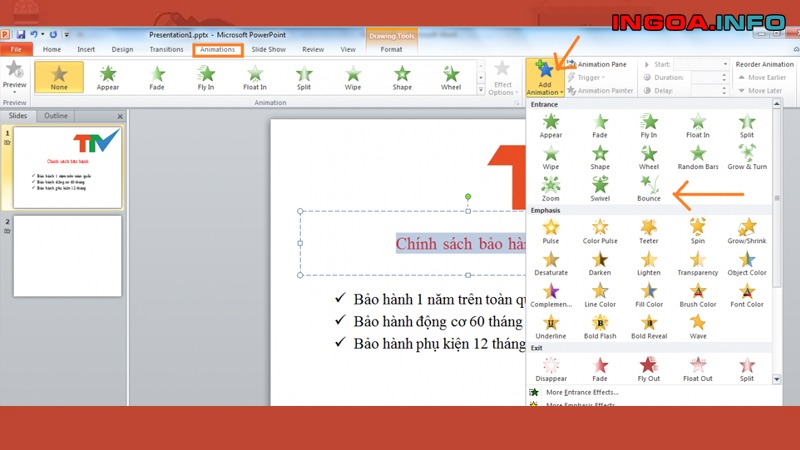800x450 pixels.
Task: Switch to the Transitions tab
Action: (166, 49)
